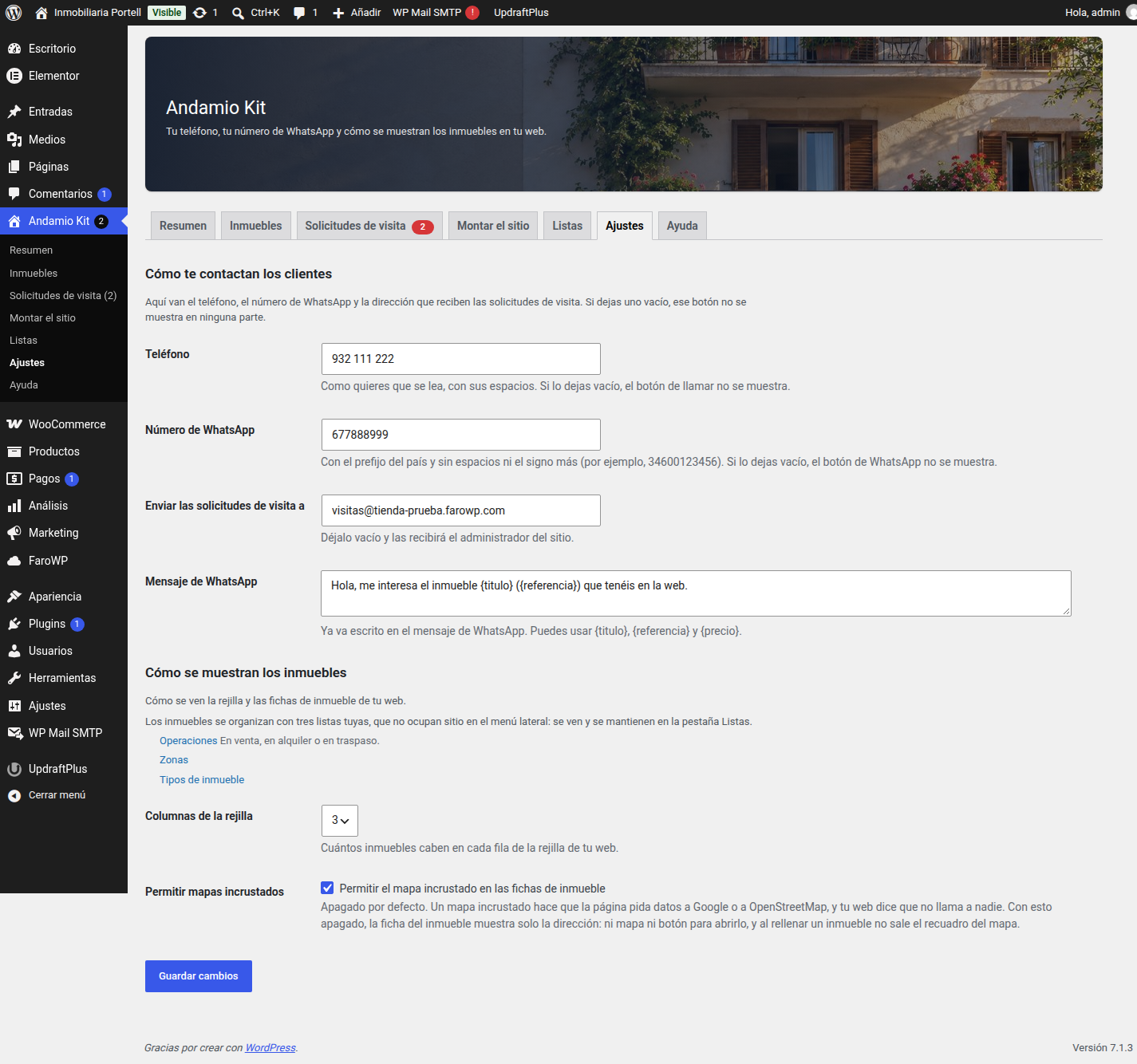Open WP Mail SMTP in admin bar
The image size is (1137, 1064).
tap(436, 13)
